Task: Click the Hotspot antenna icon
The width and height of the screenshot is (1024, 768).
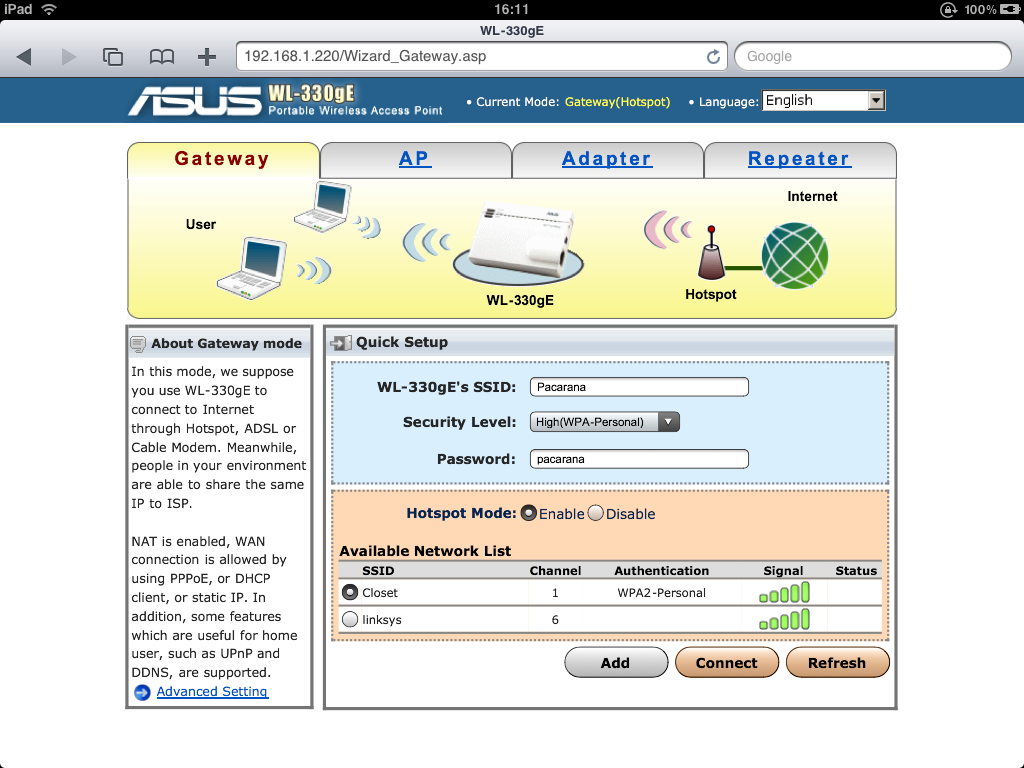Action: pyautogui.click(x=711, y=253)
